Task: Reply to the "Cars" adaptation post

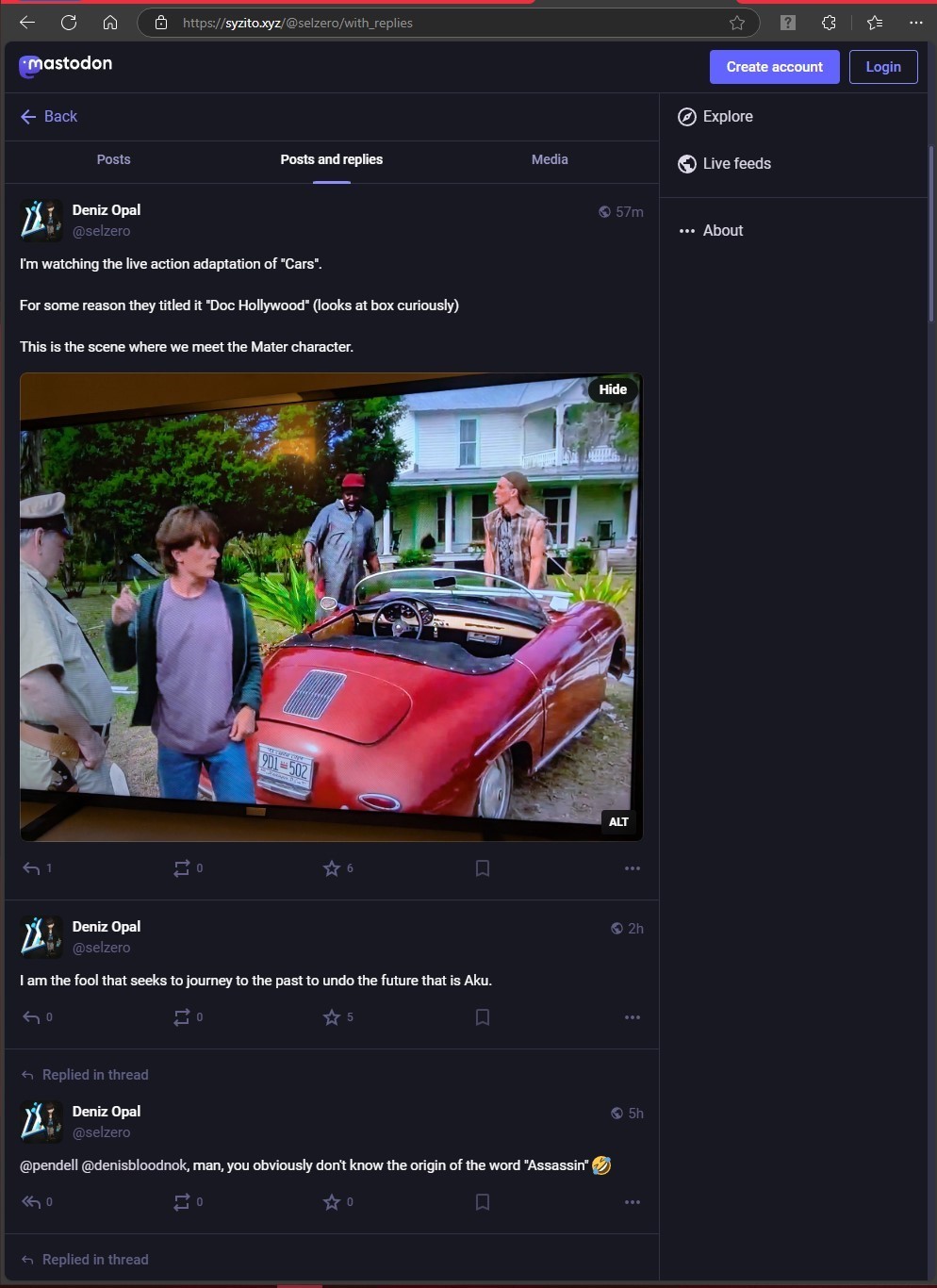Action: (x=31, y=868)
